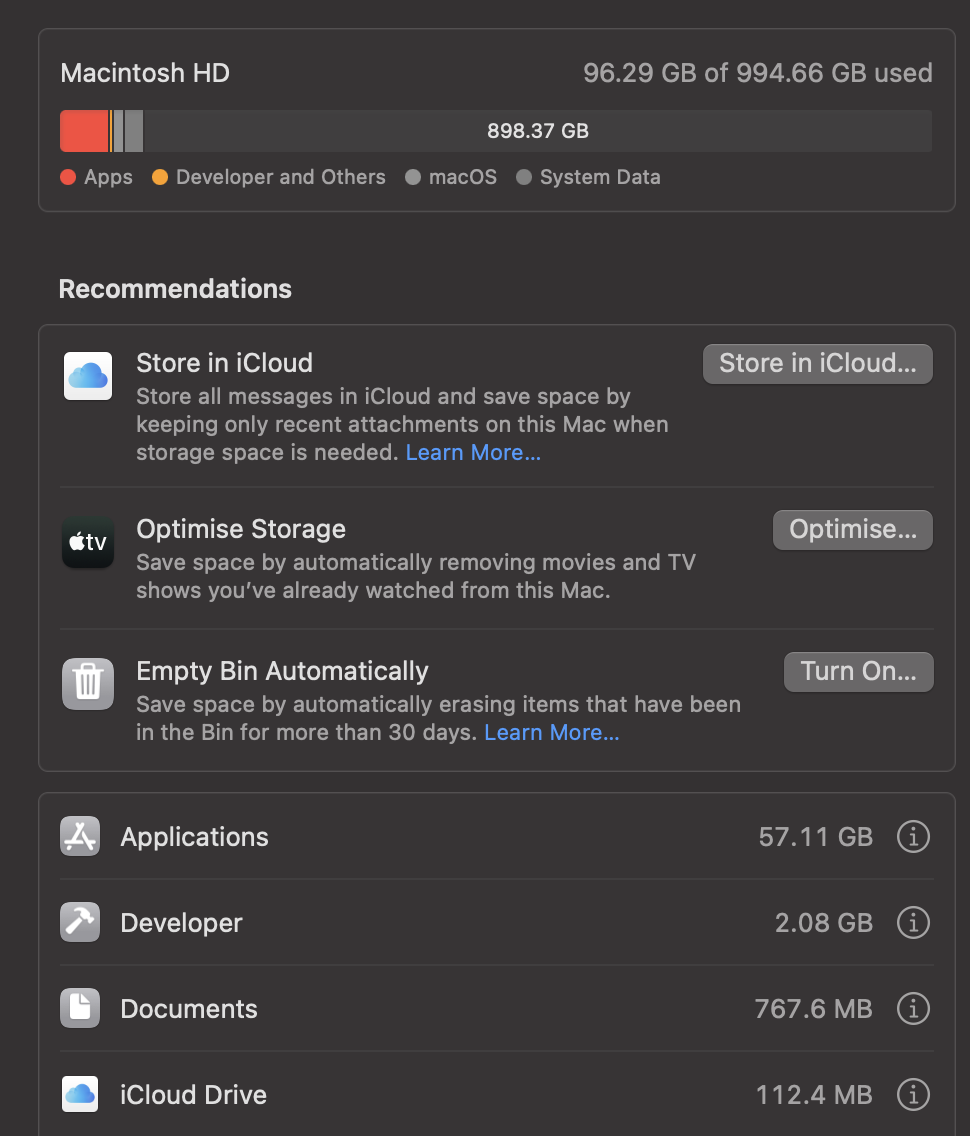
Task: Click the free space 898.37 GB bar
Action: (538, 131)
